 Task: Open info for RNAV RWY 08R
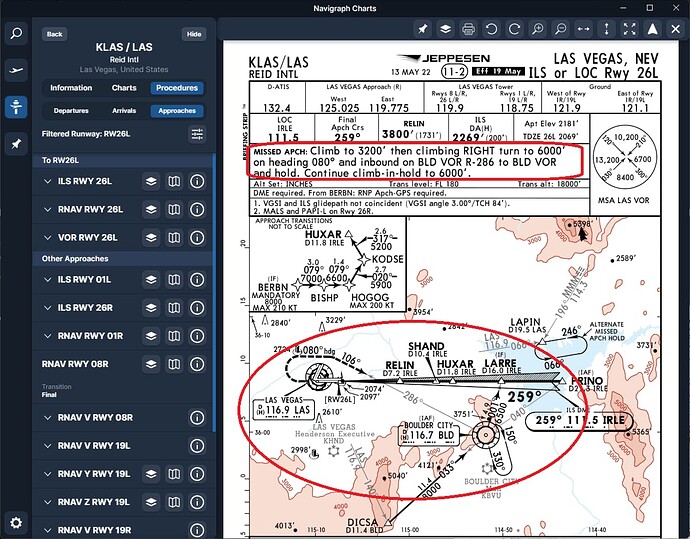coord(197,364)
